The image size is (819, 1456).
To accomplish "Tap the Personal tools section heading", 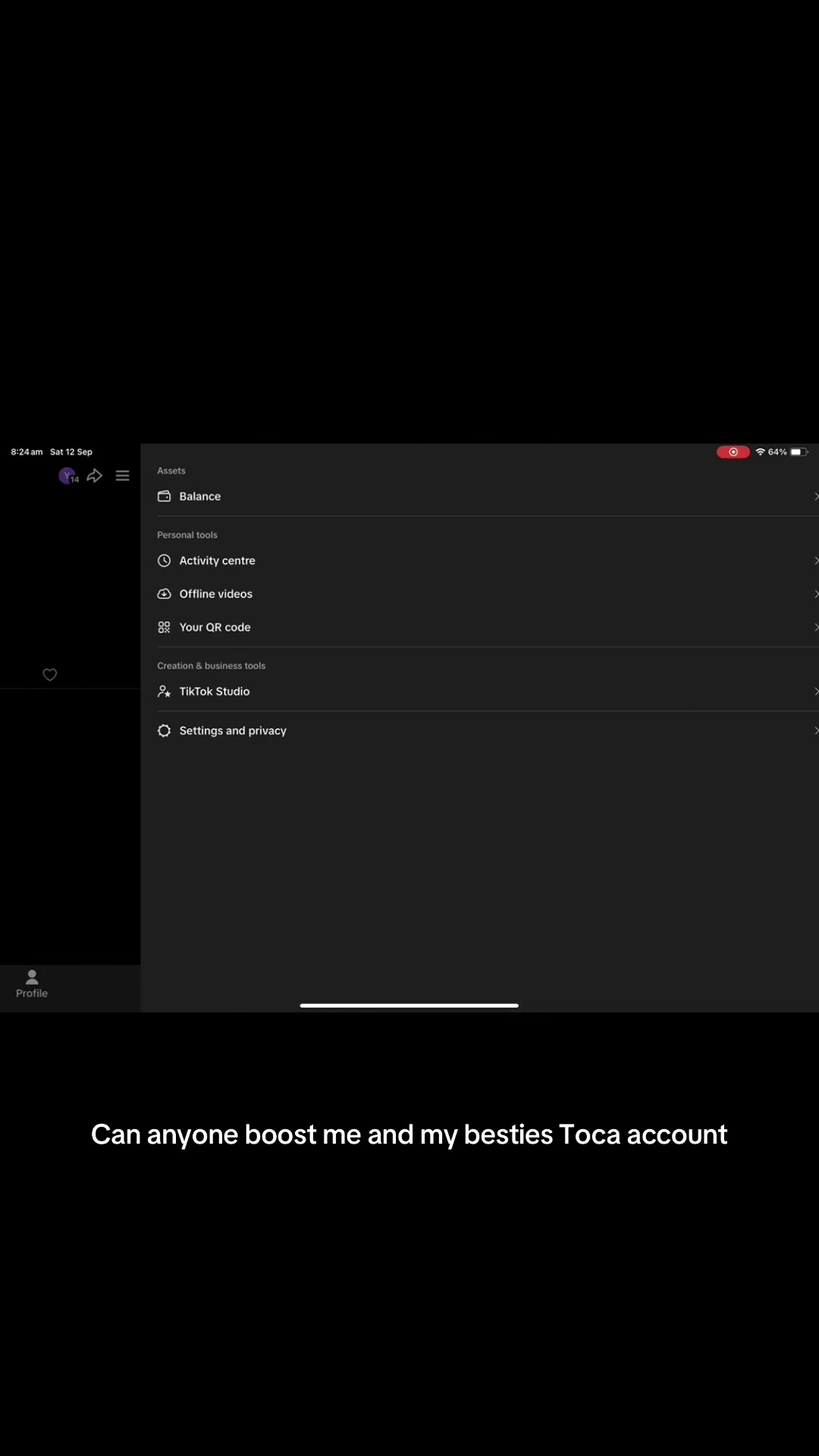I will click(x=187, y=535).
